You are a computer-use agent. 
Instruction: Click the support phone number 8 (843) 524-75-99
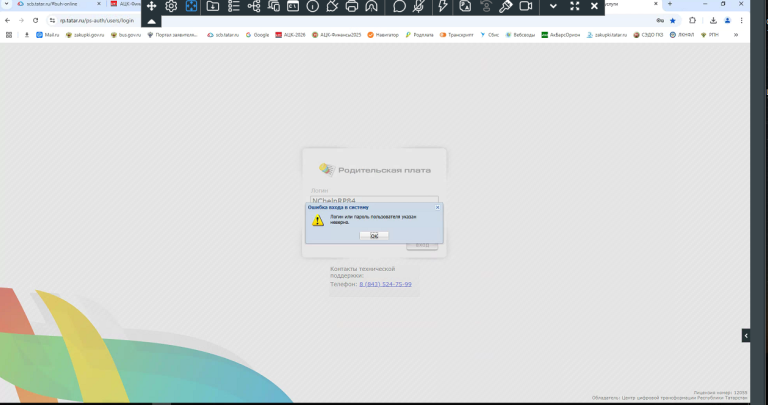click(x=385, y=284)
